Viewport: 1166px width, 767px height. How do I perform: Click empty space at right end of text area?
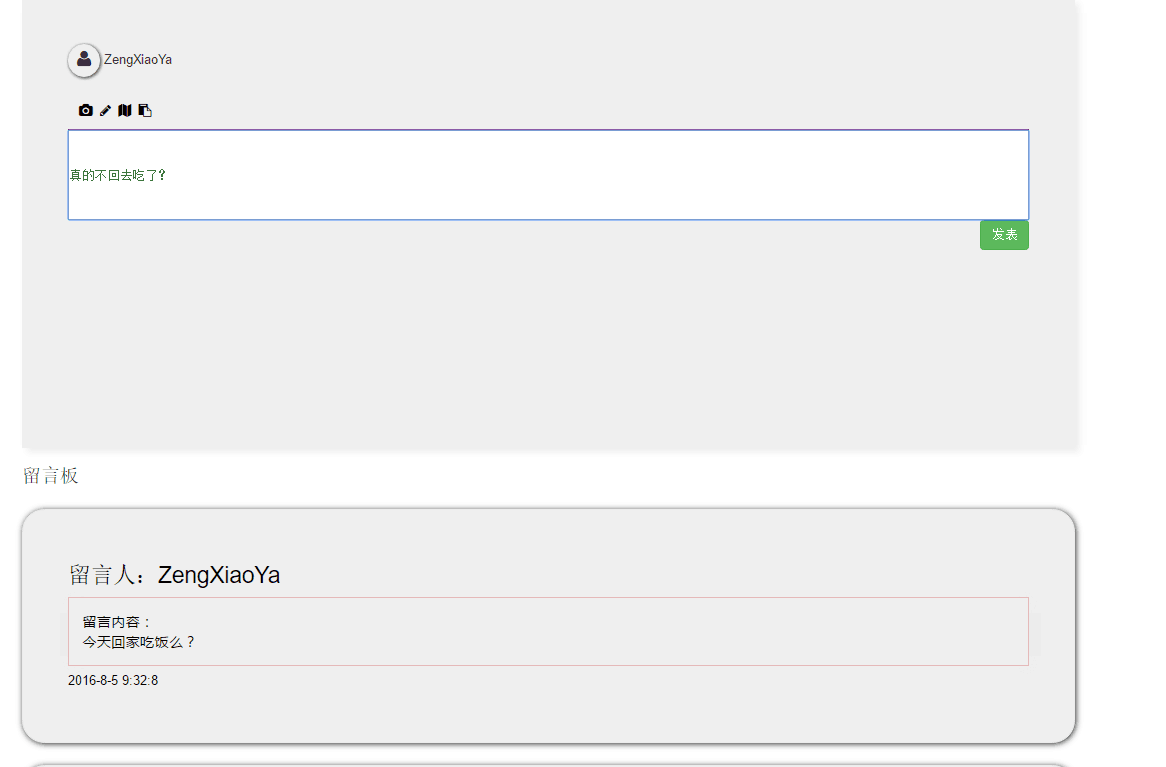950,175
